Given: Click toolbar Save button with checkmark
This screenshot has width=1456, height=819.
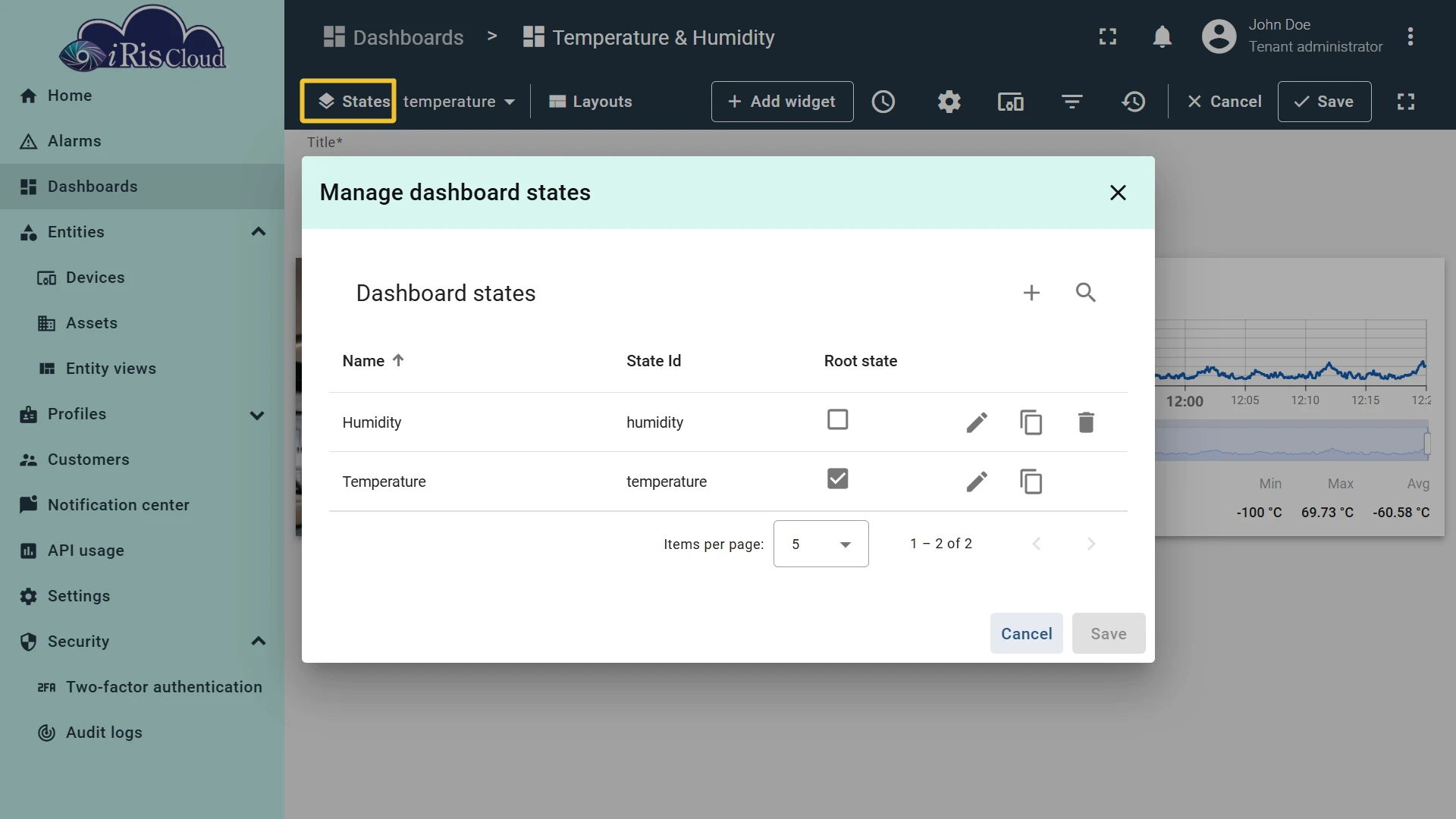Looking at the screenshot, I should (1324, 102).
